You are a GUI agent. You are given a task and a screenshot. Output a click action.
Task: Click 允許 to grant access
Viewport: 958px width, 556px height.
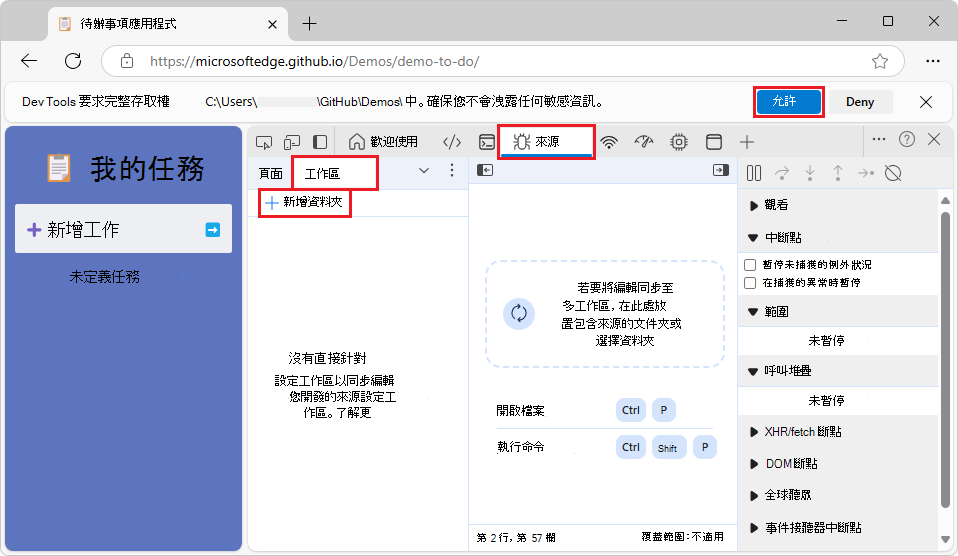[788, 101]
